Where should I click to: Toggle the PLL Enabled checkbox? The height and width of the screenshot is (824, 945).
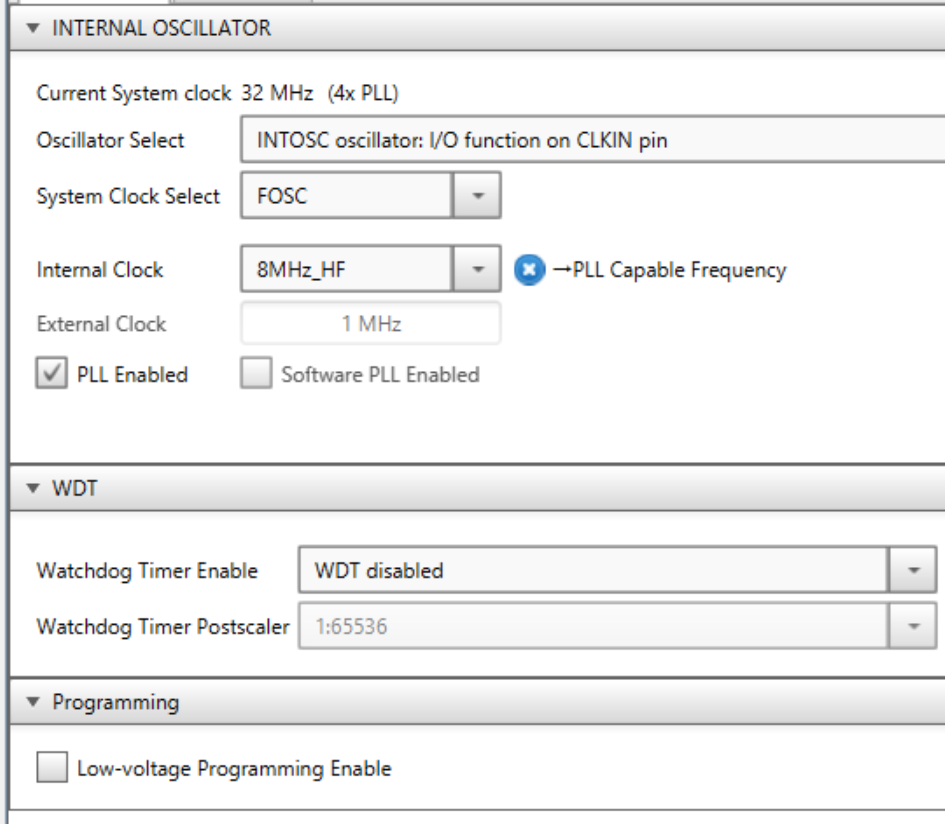pos(51,373)
